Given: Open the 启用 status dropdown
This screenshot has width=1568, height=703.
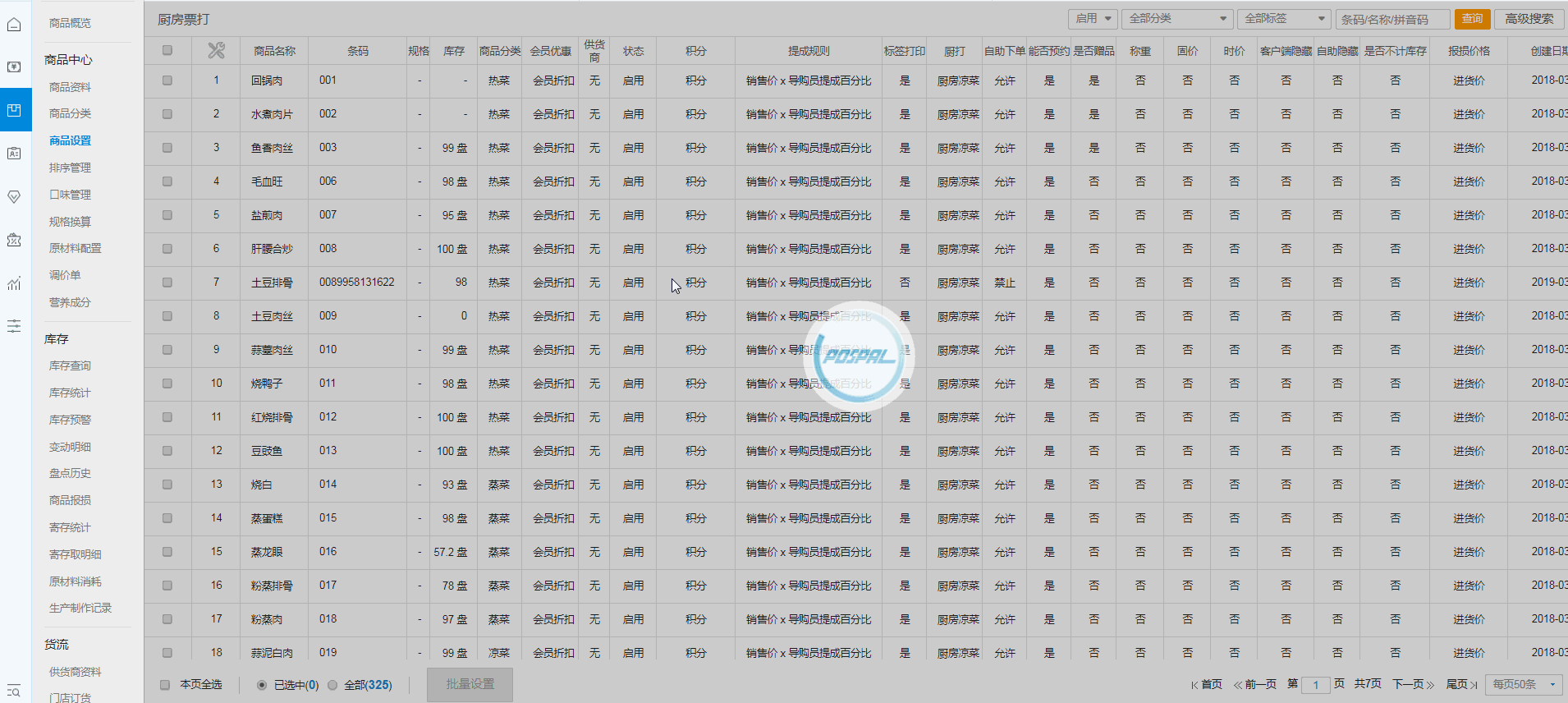Looking at the screenshot, I should click(x=1092, y=19).
